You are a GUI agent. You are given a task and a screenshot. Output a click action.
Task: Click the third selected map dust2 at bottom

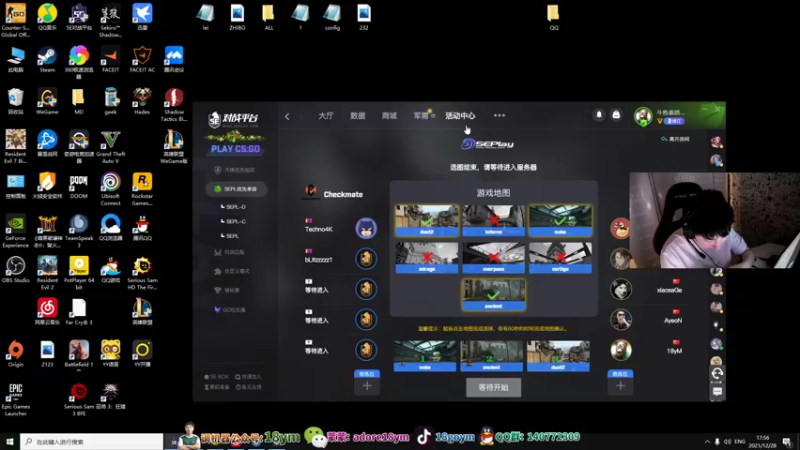point(558,356)
